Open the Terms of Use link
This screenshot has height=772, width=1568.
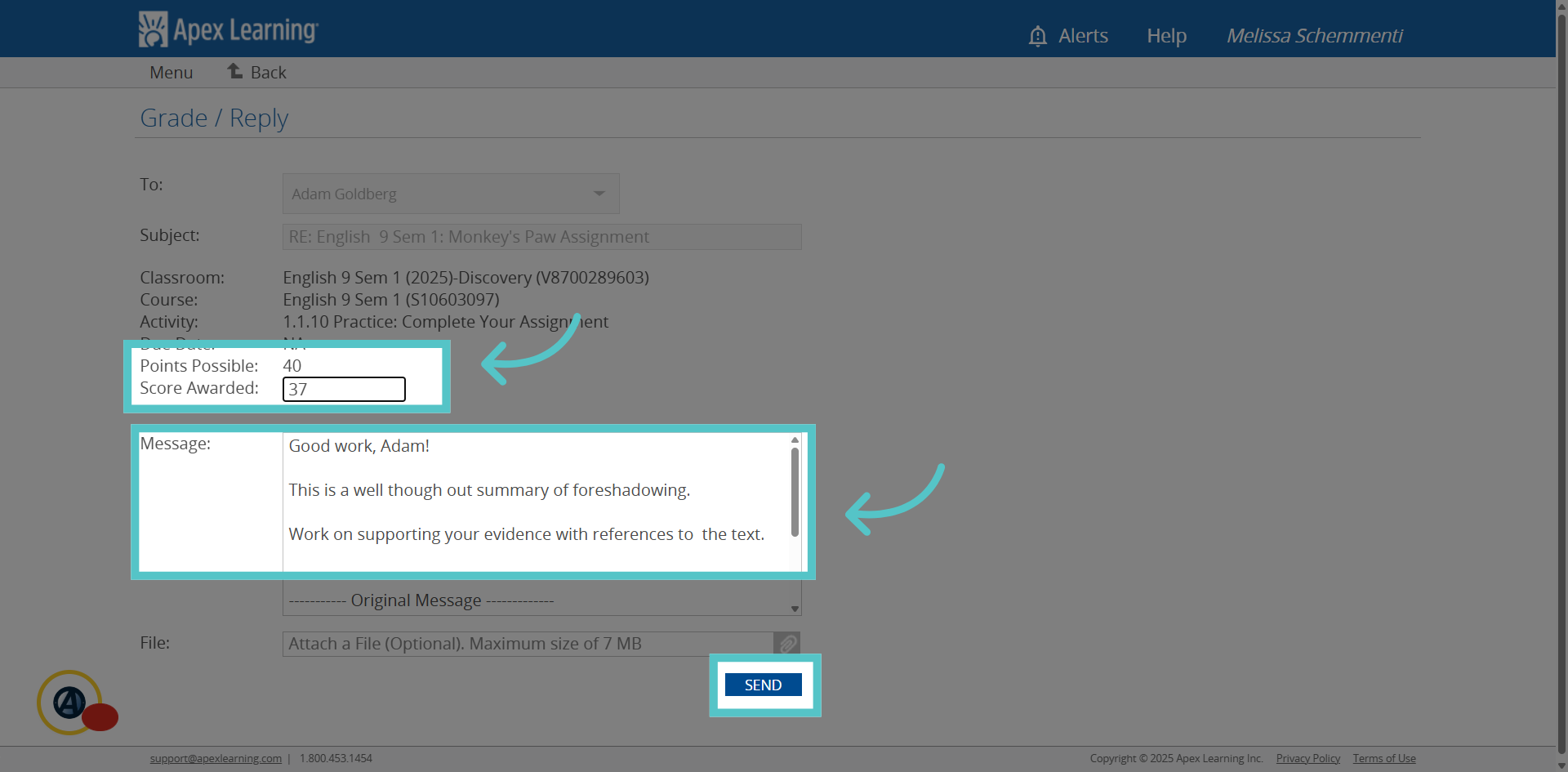click(1384, 758)
